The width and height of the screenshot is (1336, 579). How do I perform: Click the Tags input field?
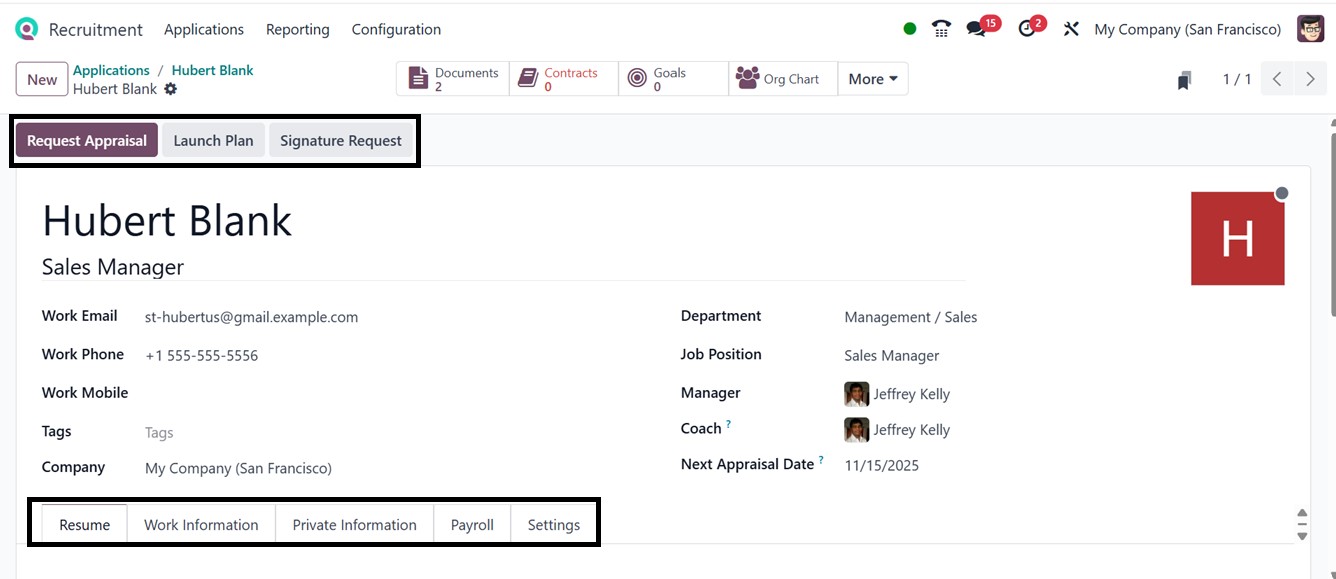pos(300,432)
